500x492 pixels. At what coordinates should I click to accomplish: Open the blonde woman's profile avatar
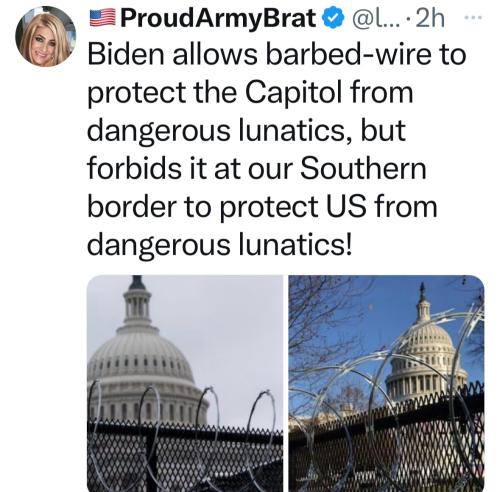[x=45, y=37]
